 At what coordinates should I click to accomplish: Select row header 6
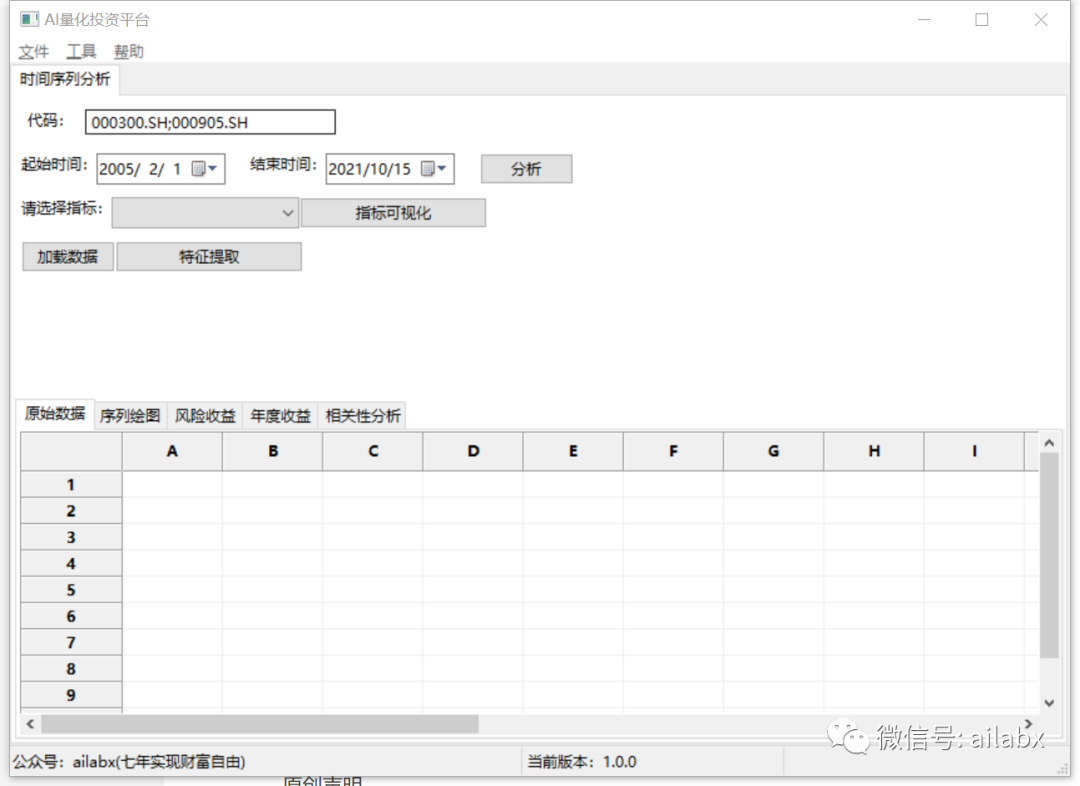pos(71,617)
